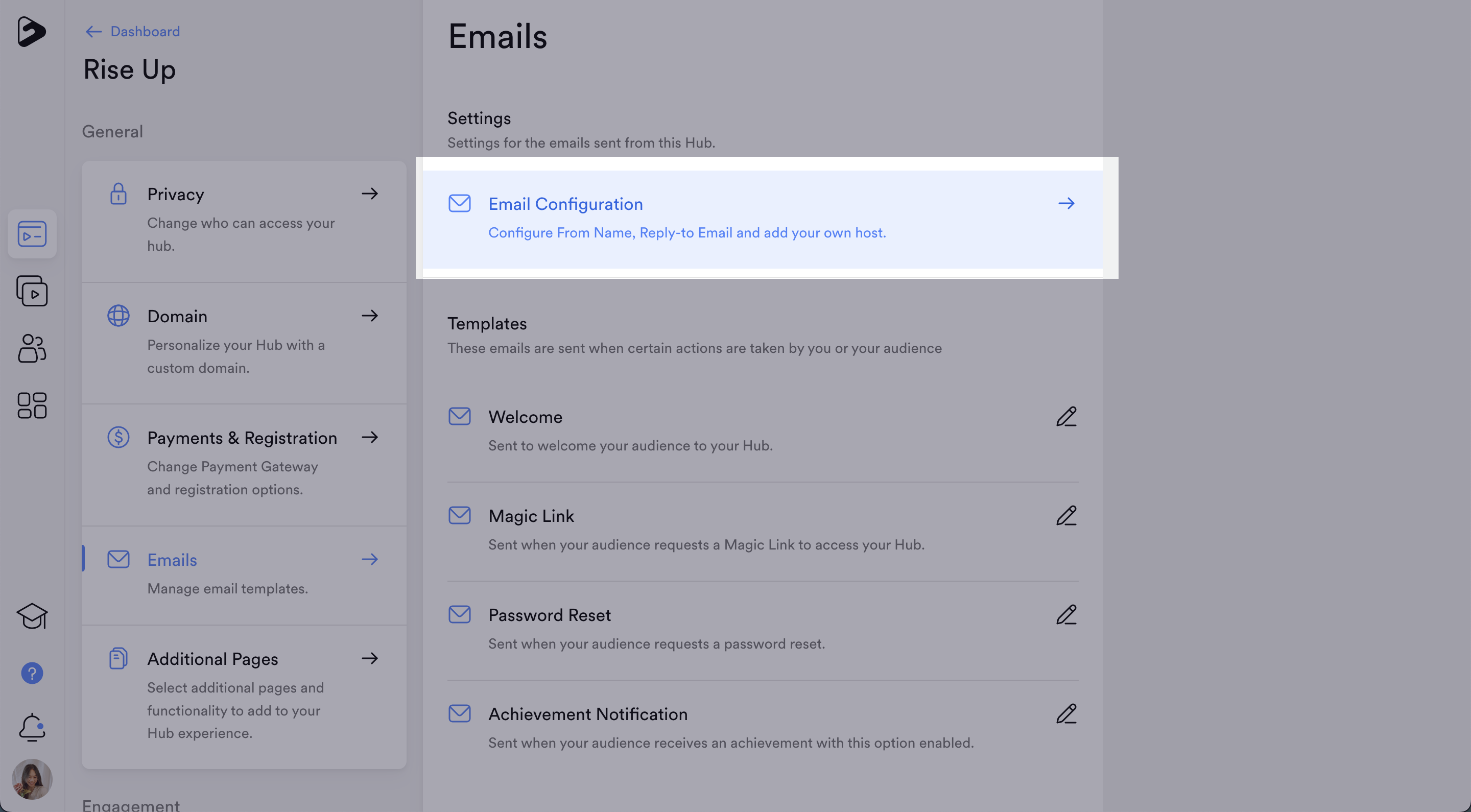Select Additional Pages menu item
Image resolution: width=1471 pixels, height=812 pixels.
click(212, 659)
